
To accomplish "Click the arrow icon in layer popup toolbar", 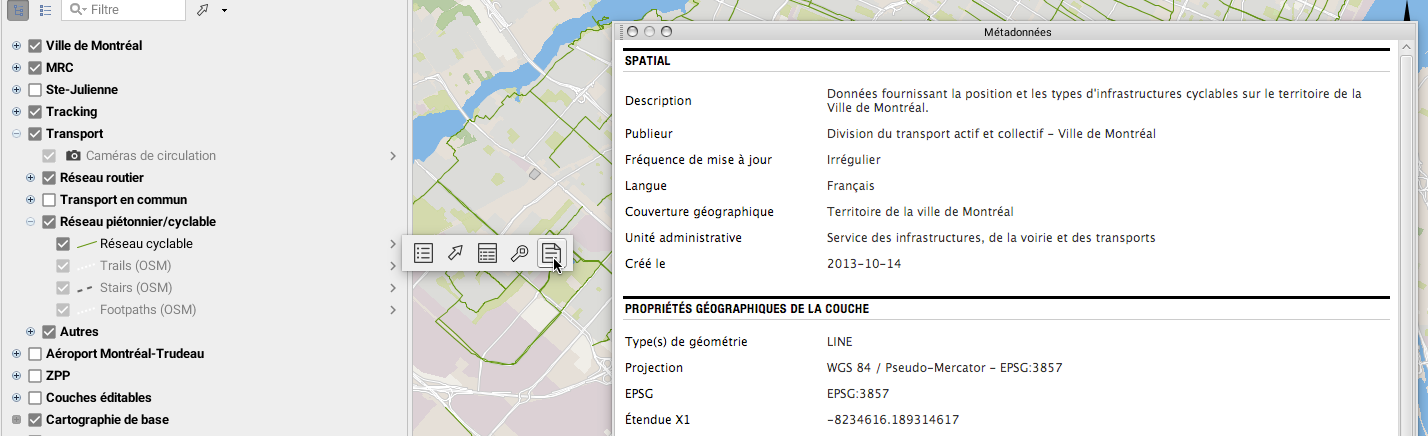I will [455, 253].
